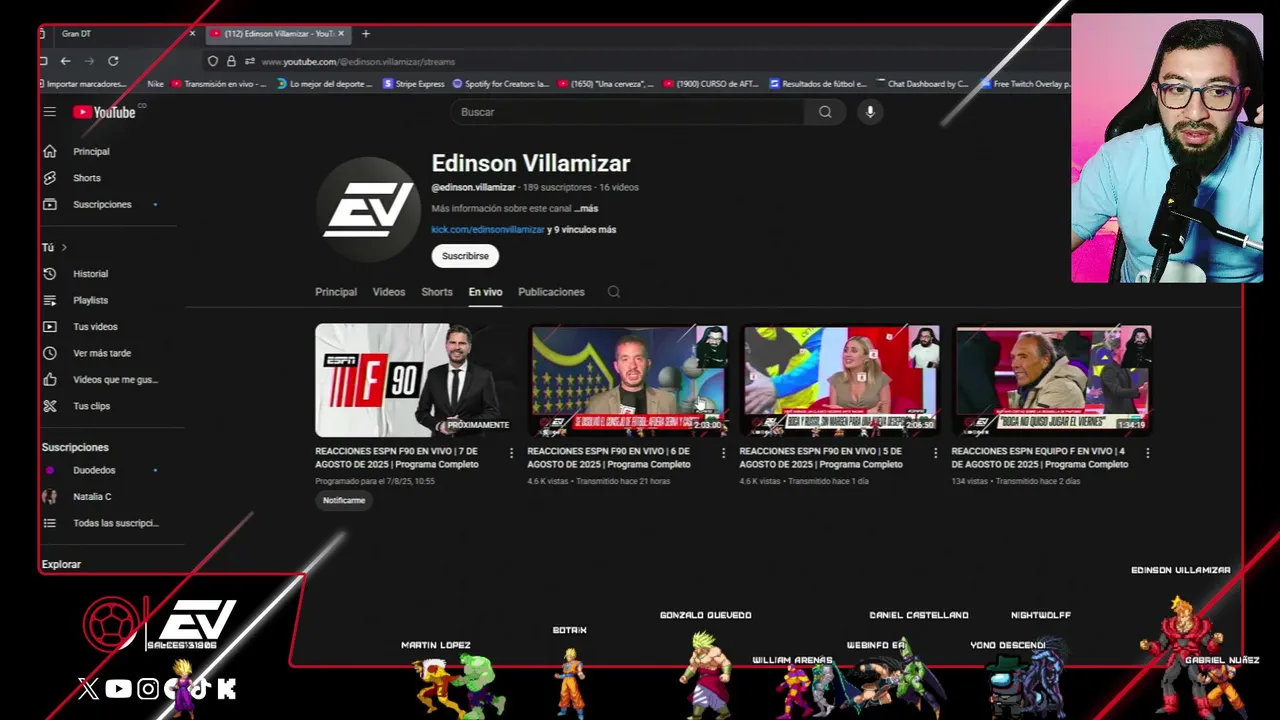Expand channel description with ...más
This screenshot has width=1280, height=720.
586,209
